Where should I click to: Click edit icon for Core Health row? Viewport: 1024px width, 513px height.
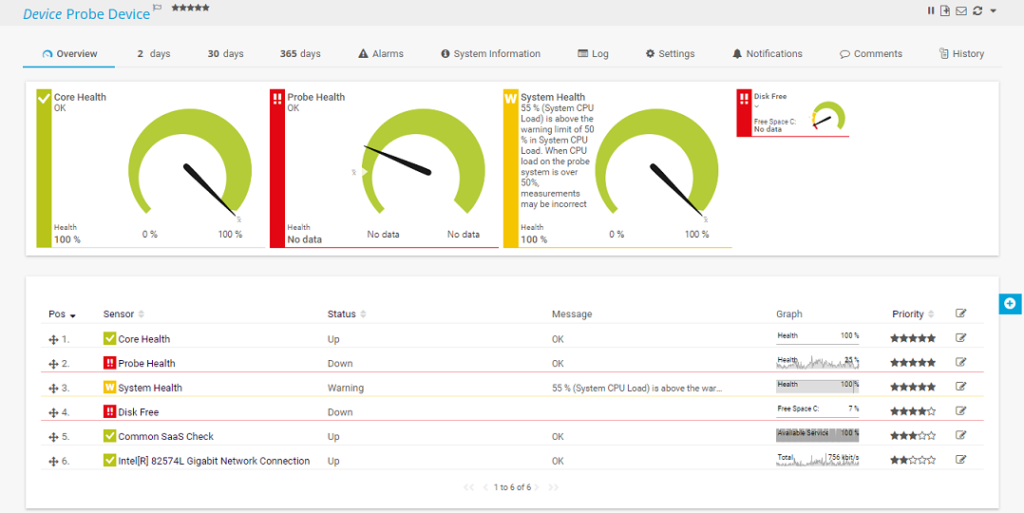point(961,339)
